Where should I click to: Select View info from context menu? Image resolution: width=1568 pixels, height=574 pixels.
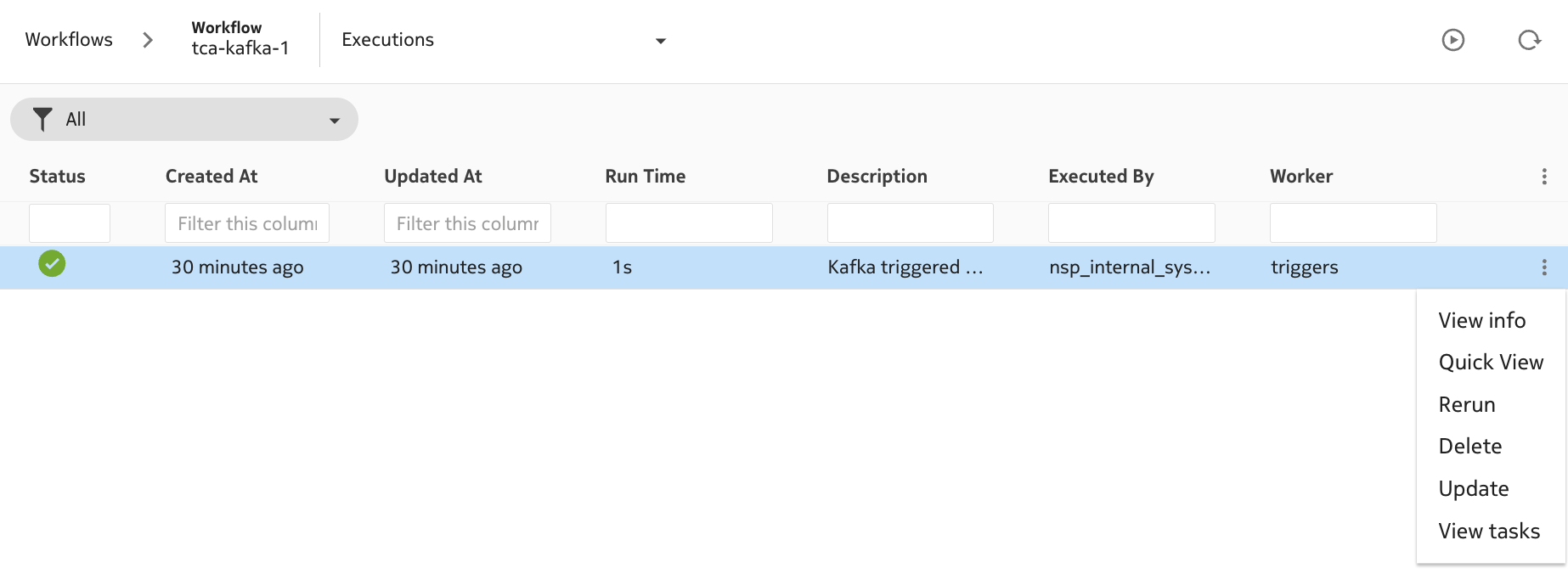(x=1481, y=320)
